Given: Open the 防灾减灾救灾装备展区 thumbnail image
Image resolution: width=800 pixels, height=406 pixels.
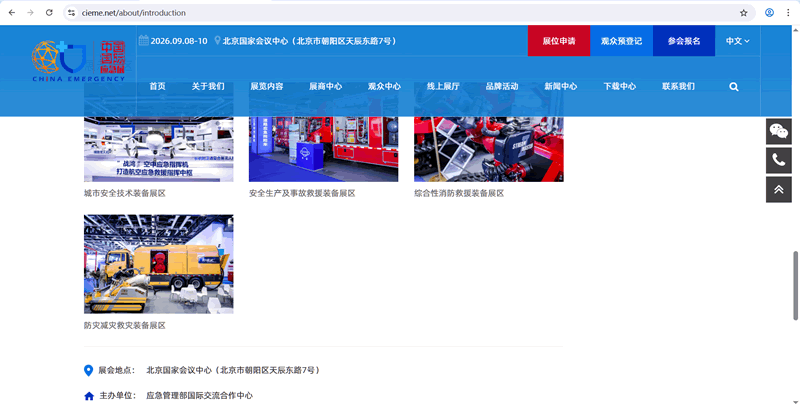Looking at the screenshot, I should (x=158, y=264).
